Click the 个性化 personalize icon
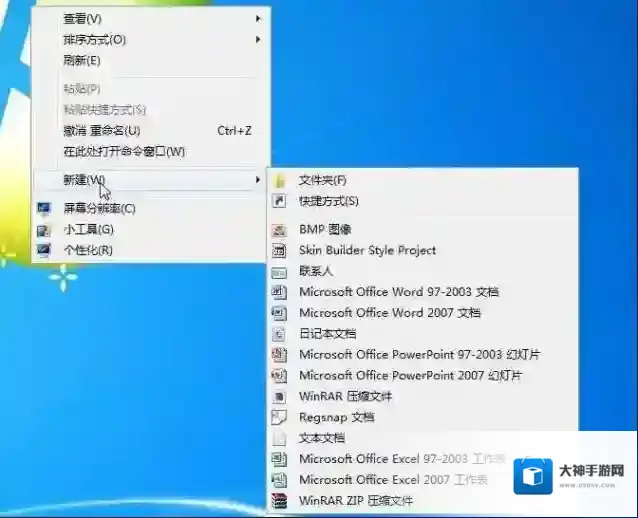The width and height of the screenshot is (638, 518). pyautogui.click(x=44, y=250)
